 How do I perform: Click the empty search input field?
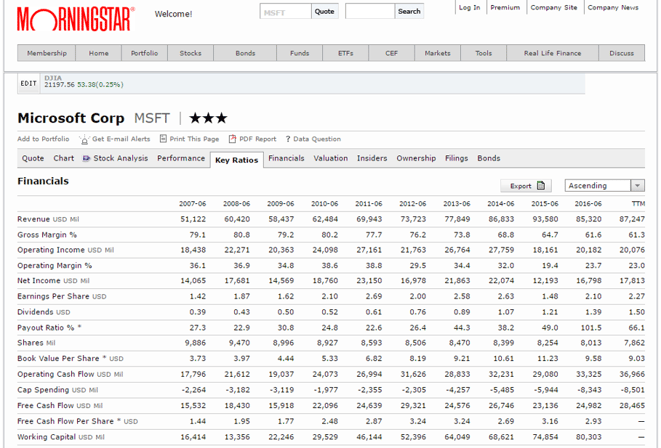pyautogui.click(x=370, y=12)
